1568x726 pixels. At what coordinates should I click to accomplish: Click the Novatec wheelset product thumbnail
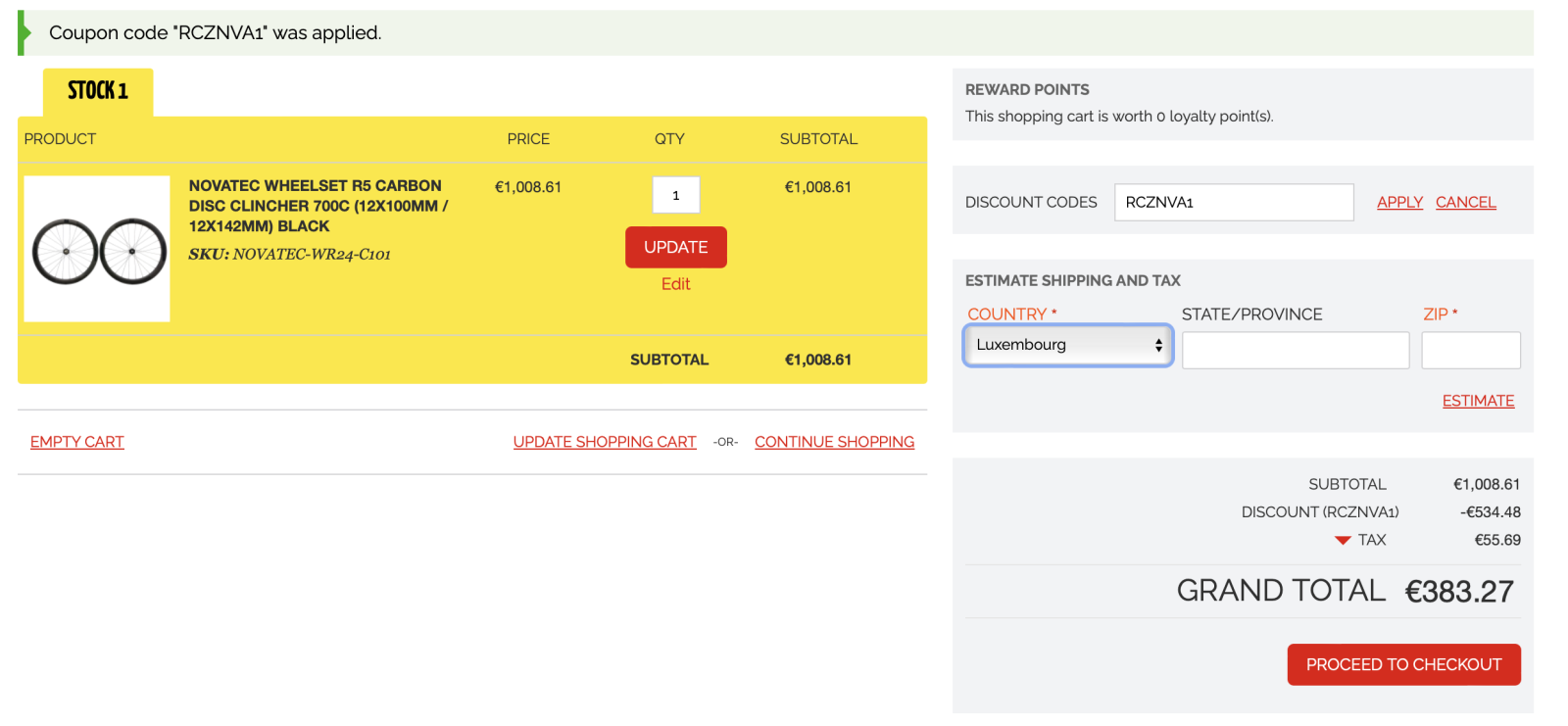click(x=97, y=249)
